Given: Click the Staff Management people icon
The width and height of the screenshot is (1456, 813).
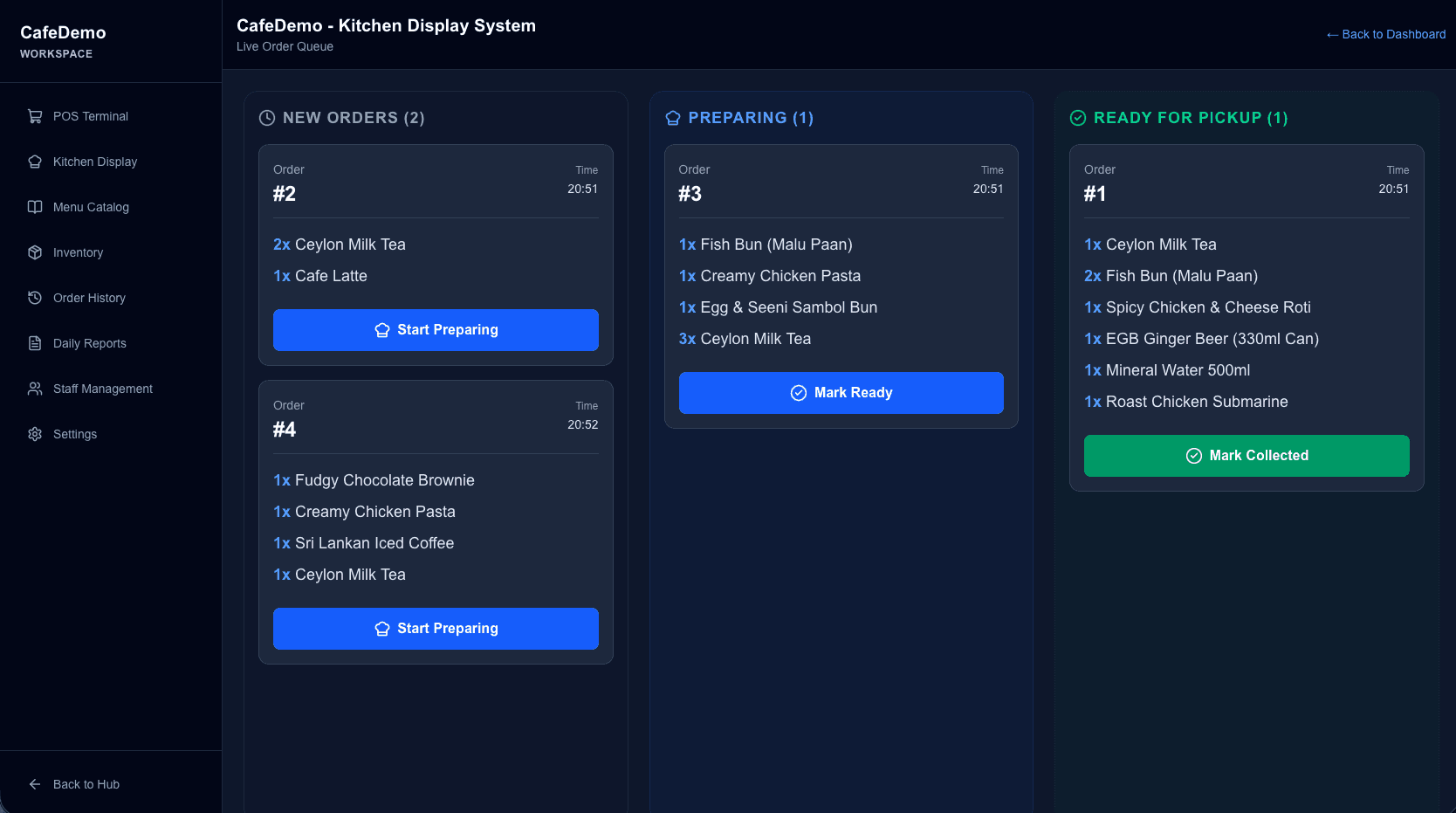Looking at the screenshot, I should tap(35, 389).
